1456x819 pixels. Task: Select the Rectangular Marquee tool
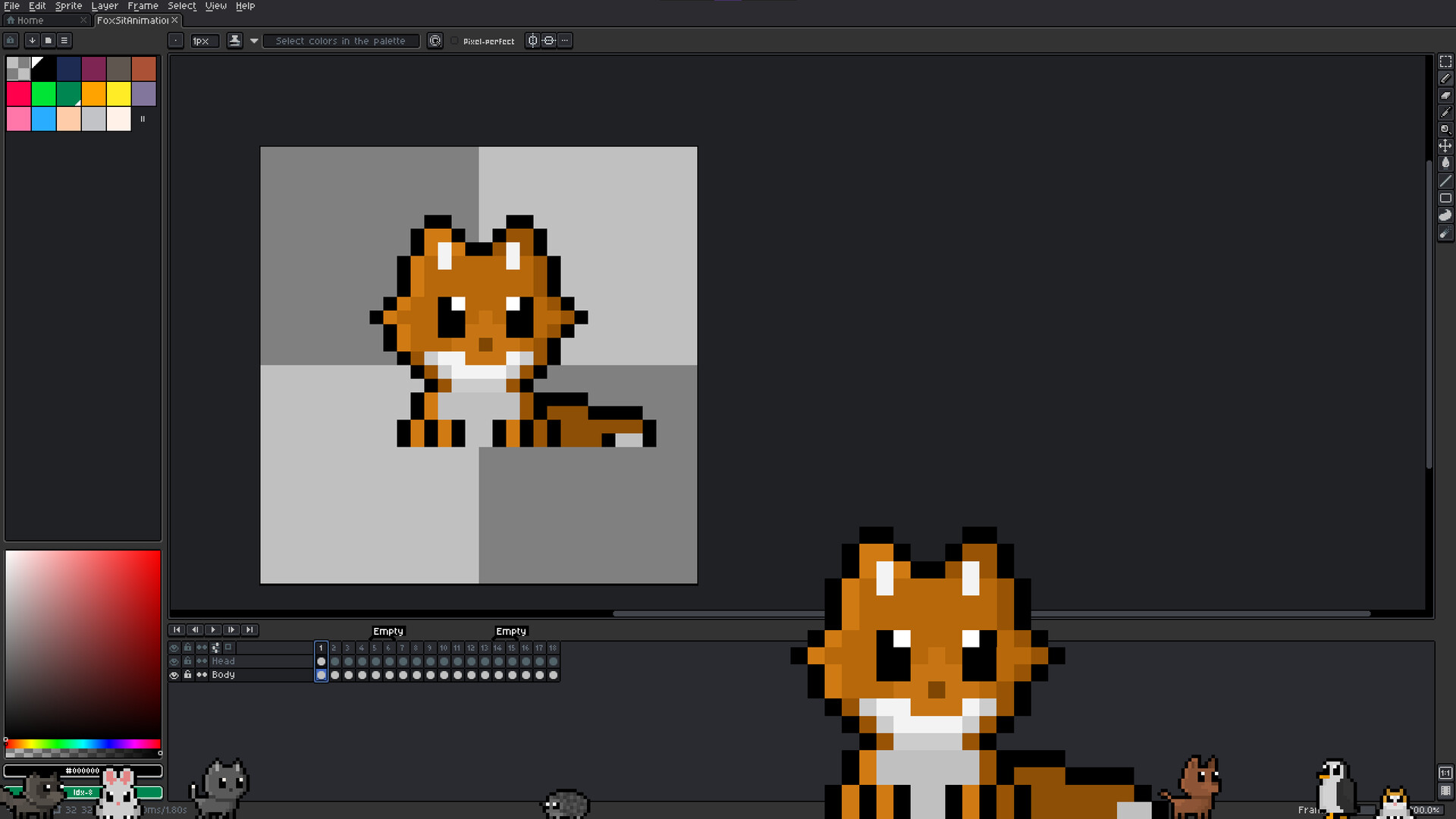1445,63
